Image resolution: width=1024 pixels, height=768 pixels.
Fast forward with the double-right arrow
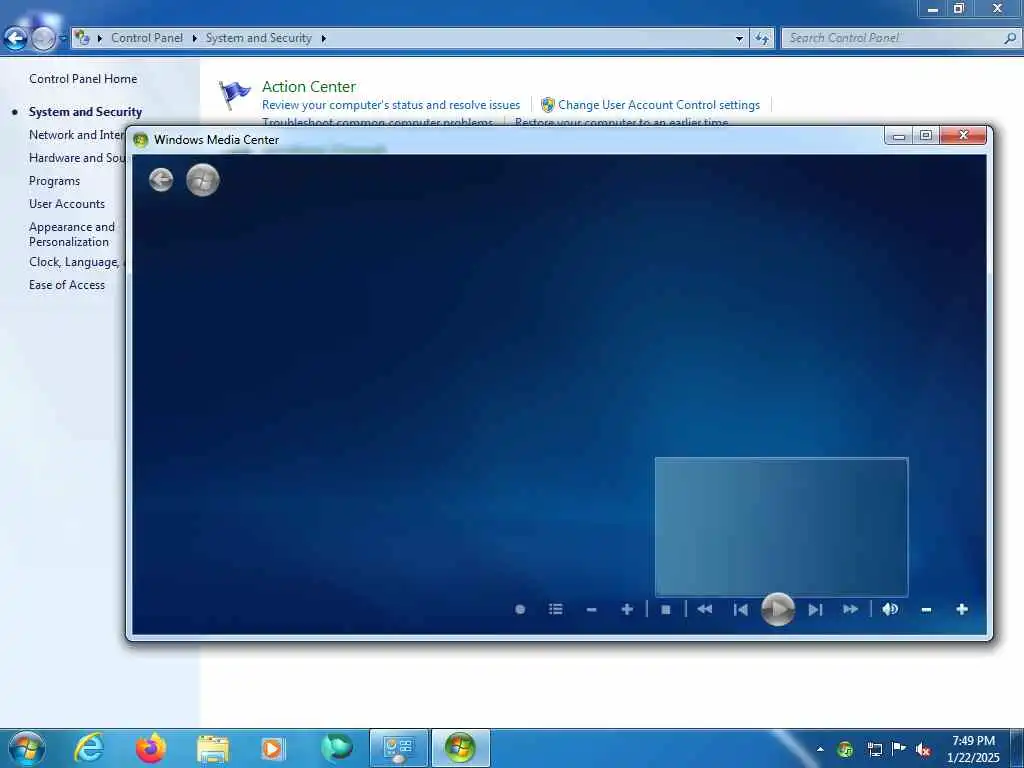(850, 609)
